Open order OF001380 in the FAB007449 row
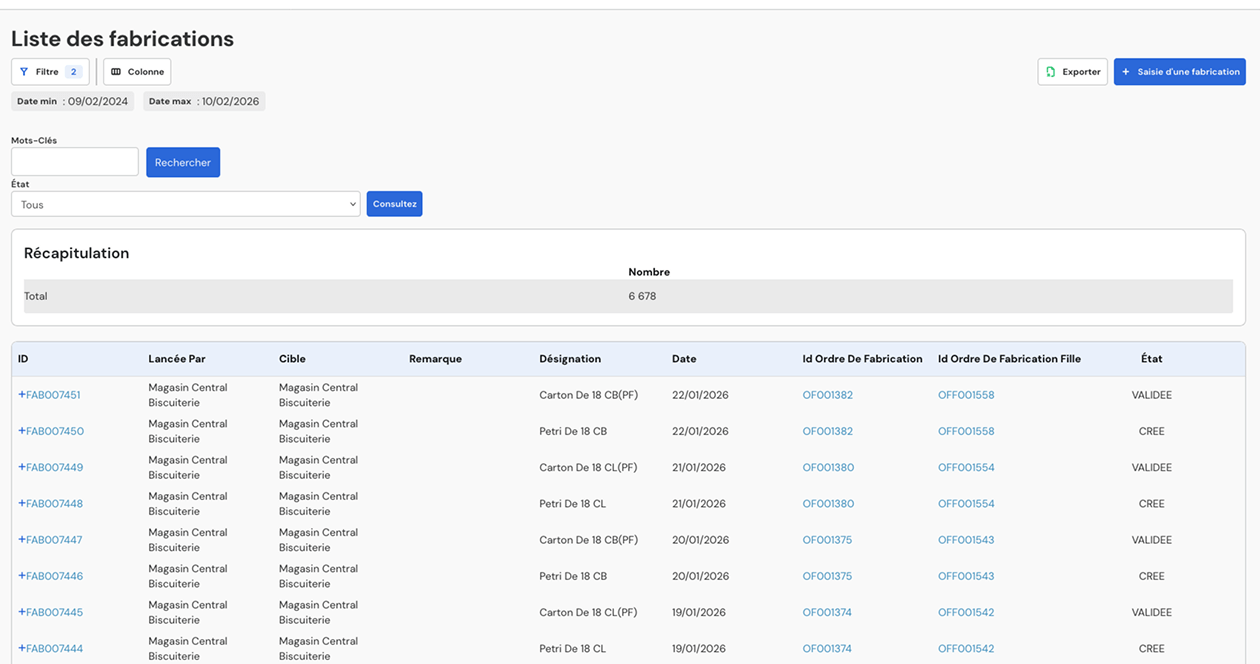 click(x=828, y=467)
